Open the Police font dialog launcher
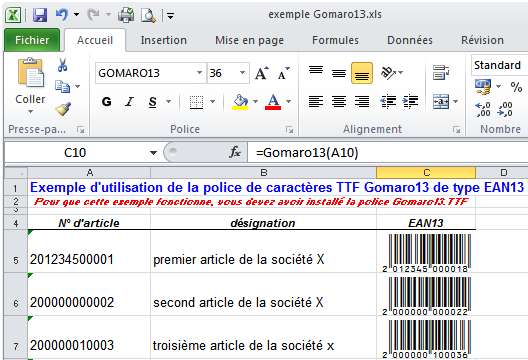The image size is (528, 360). 289,130
